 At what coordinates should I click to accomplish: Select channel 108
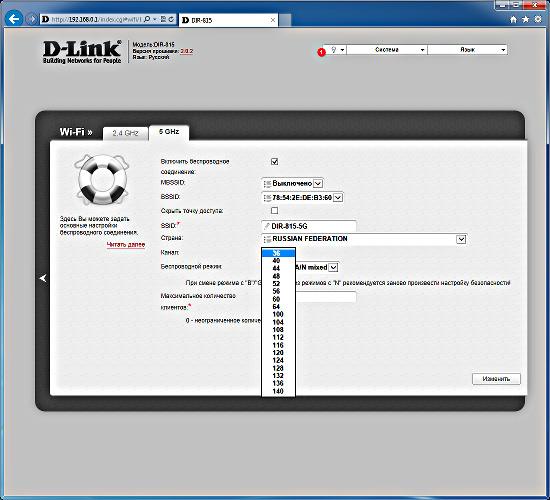click(278, 329)
